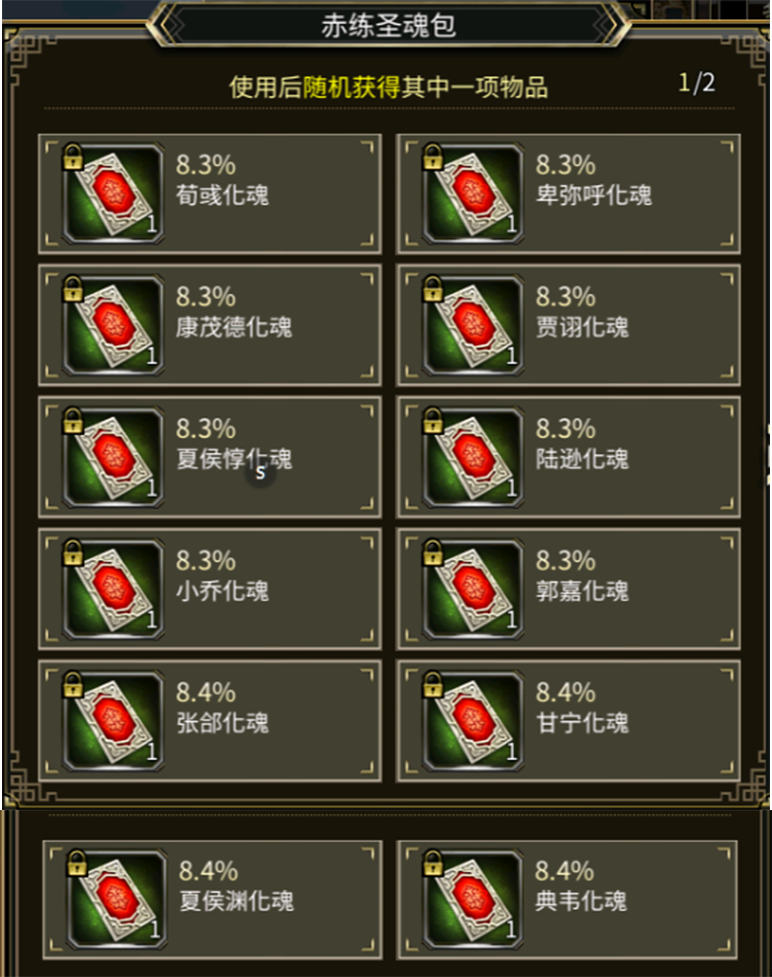This screenshot has width=772, height=977.
Task: Click the 郭嘉化魂 name label
Action: pyautogui.click(x=582, y=591)
